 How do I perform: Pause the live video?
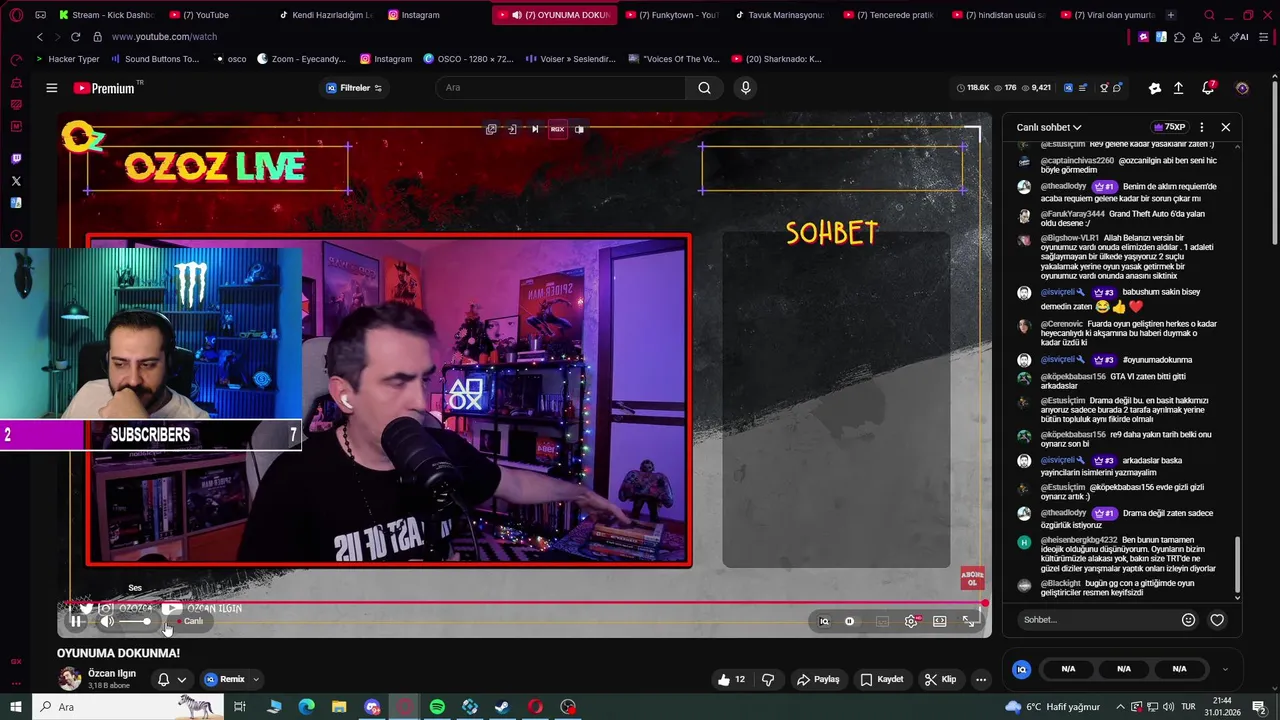pos(76,621)
